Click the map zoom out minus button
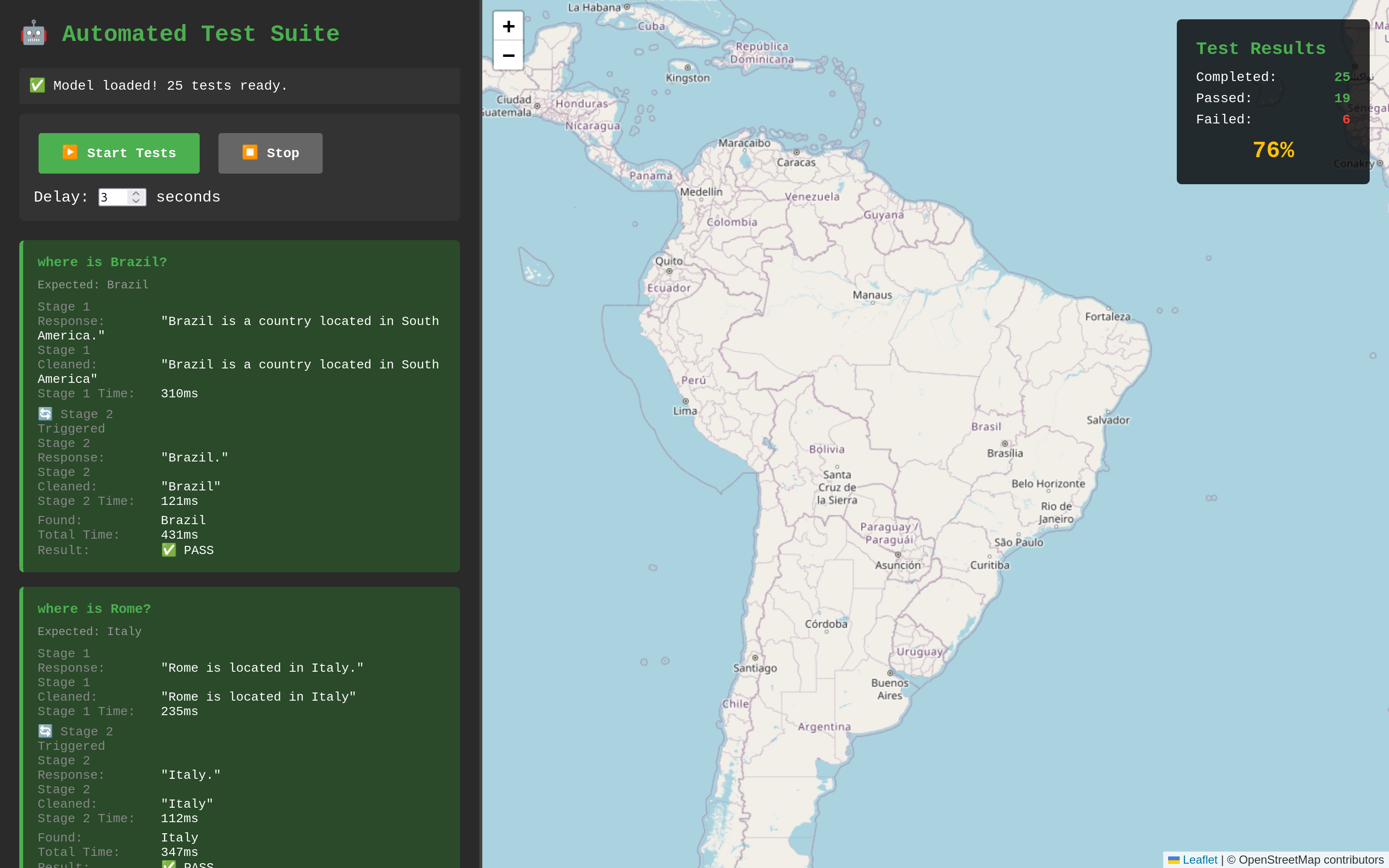This screenshot has width=1389, height=868. [508, 55]
